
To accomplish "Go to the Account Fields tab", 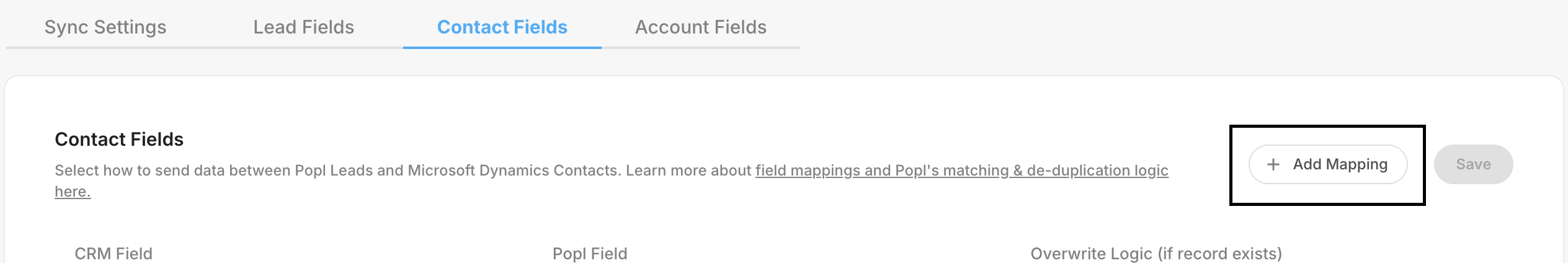I will [x=700, y=27].
